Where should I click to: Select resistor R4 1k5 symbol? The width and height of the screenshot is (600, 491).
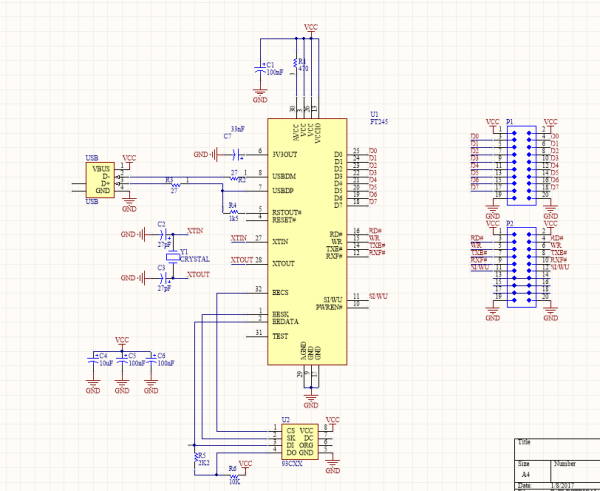pos(233,213)
